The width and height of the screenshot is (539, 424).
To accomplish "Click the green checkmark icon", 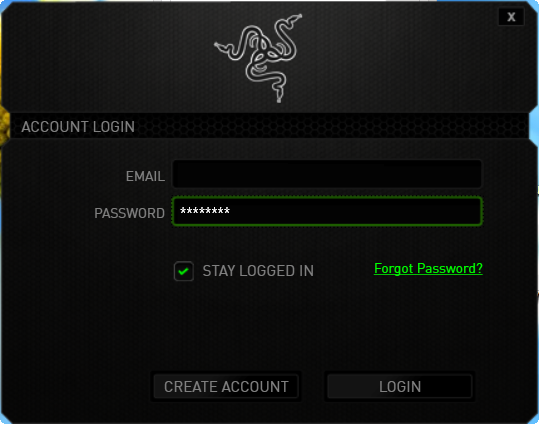I will point(184,271).
